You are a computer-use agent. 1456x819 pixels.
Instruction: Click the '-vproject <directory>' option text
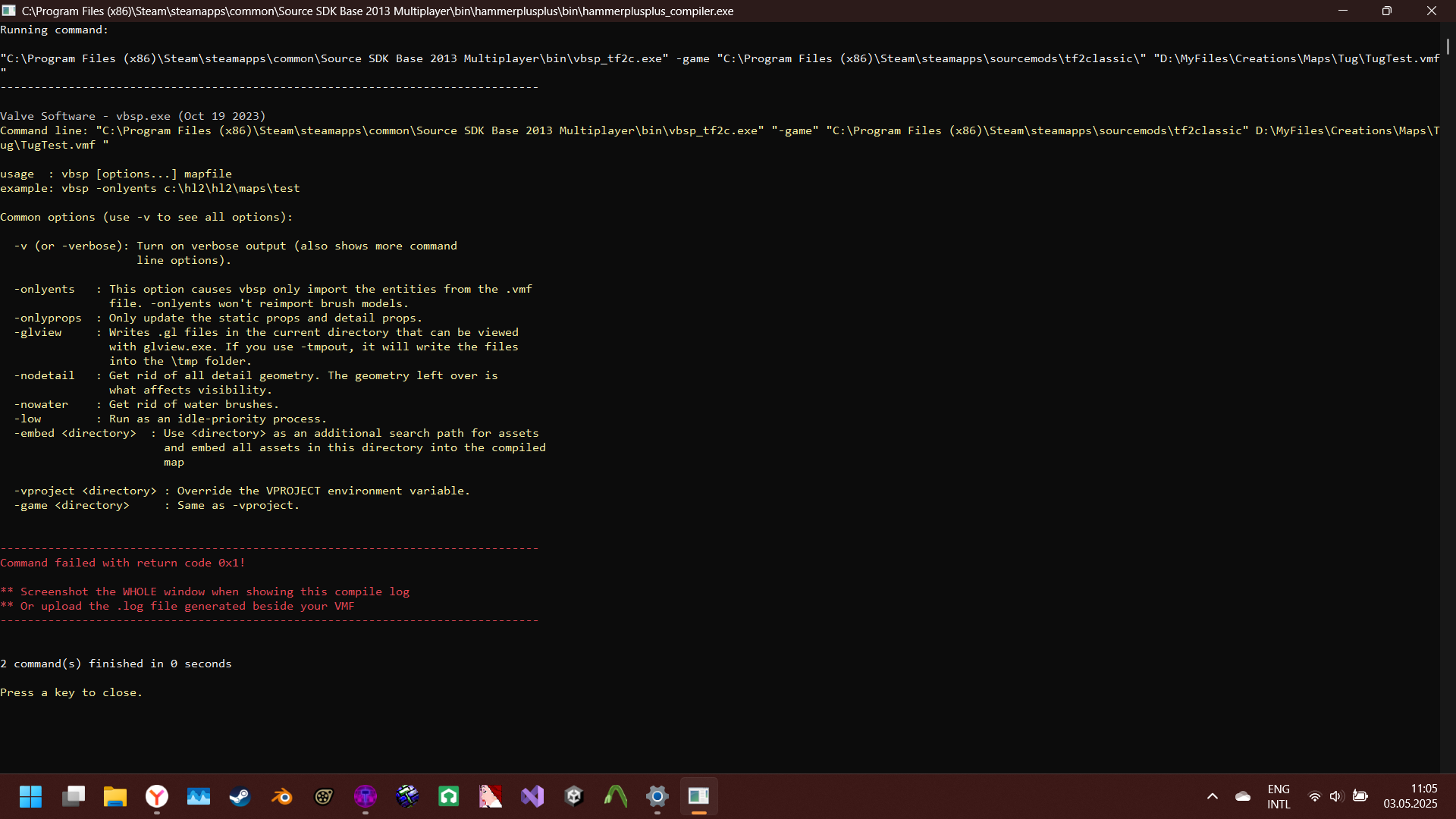pyautogui.click(x=85, y=491)
